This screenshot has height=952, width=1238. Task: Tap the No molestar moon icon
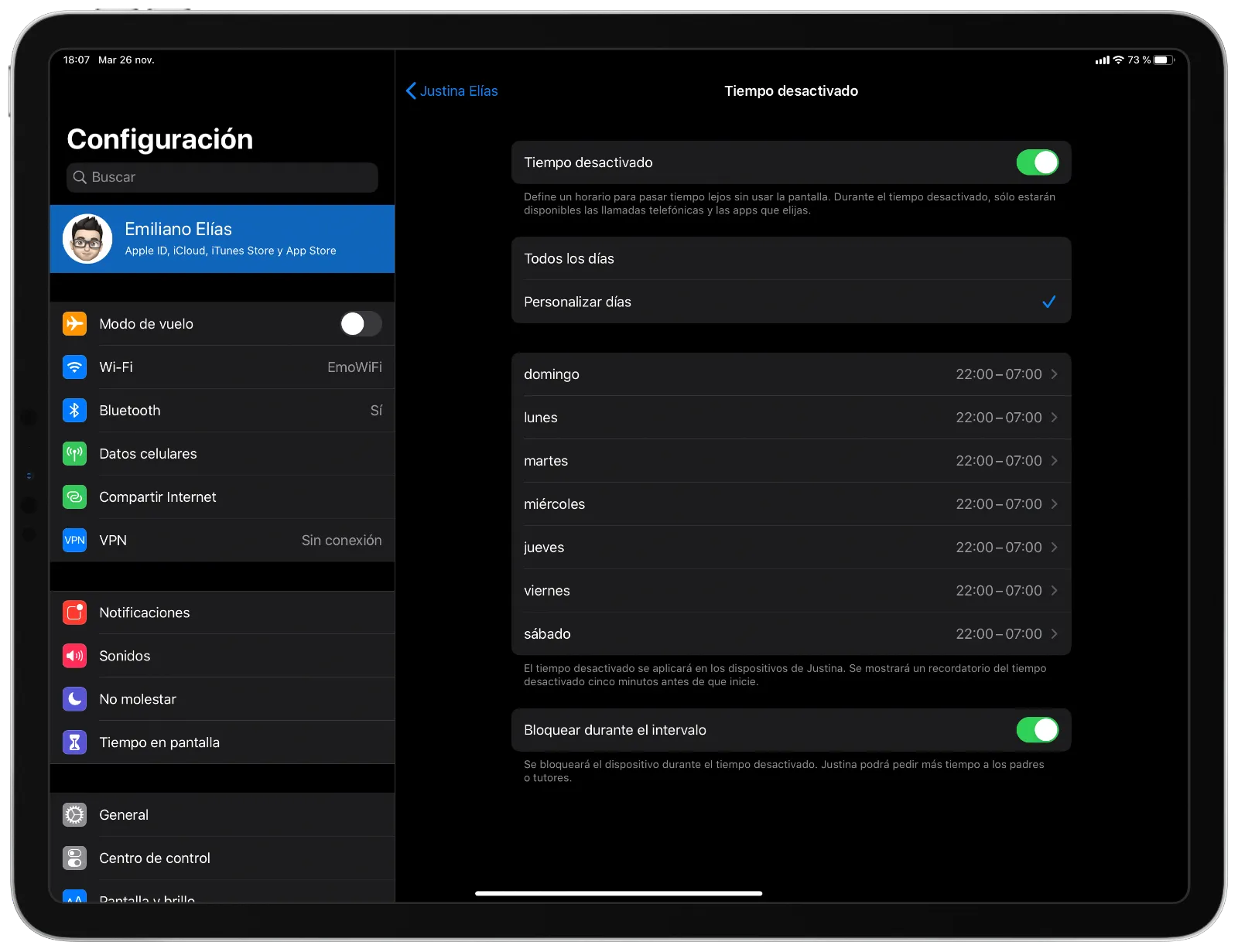click(x=74, y=699)
